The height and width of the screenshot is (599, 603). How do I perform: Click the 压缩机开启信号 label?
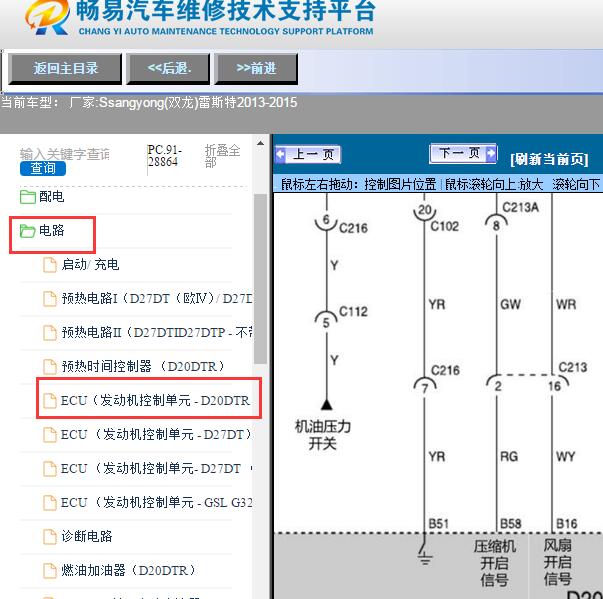point(495,563)
